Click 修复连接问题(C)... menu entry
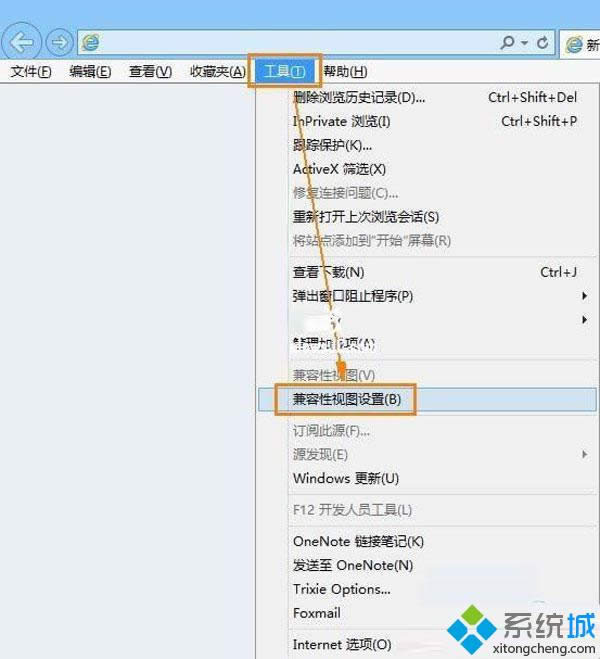 pyautogui.click(x=427, y=193)
